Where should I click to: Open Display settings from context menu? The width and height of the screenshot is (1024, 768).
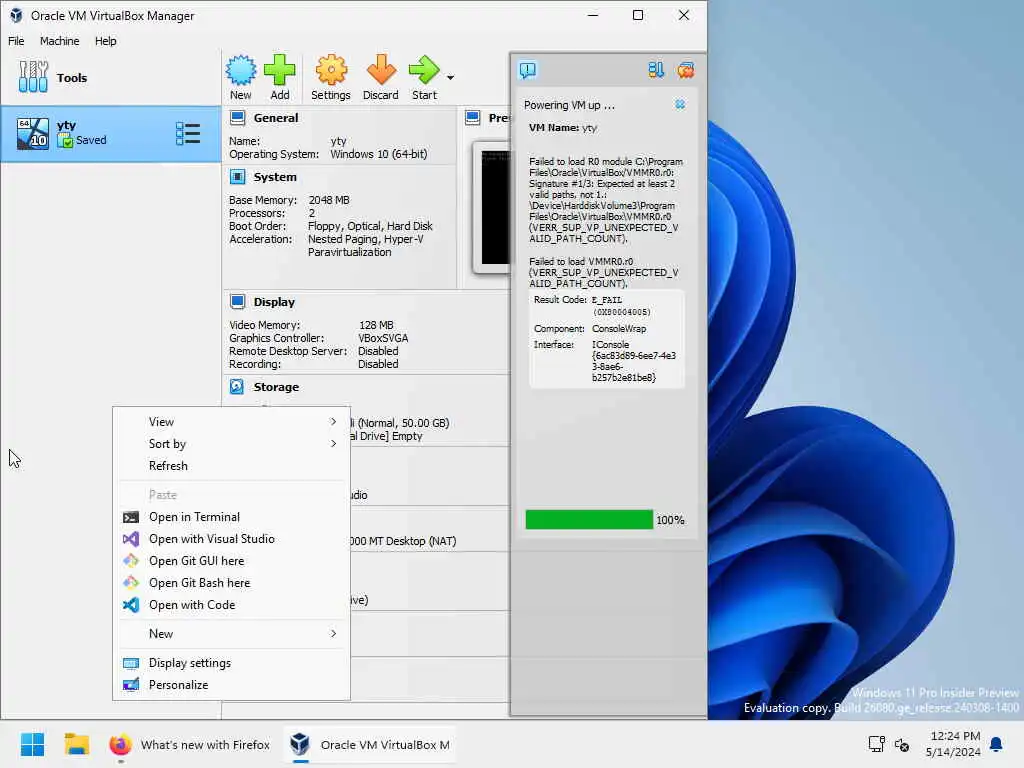tap(231, 663)
